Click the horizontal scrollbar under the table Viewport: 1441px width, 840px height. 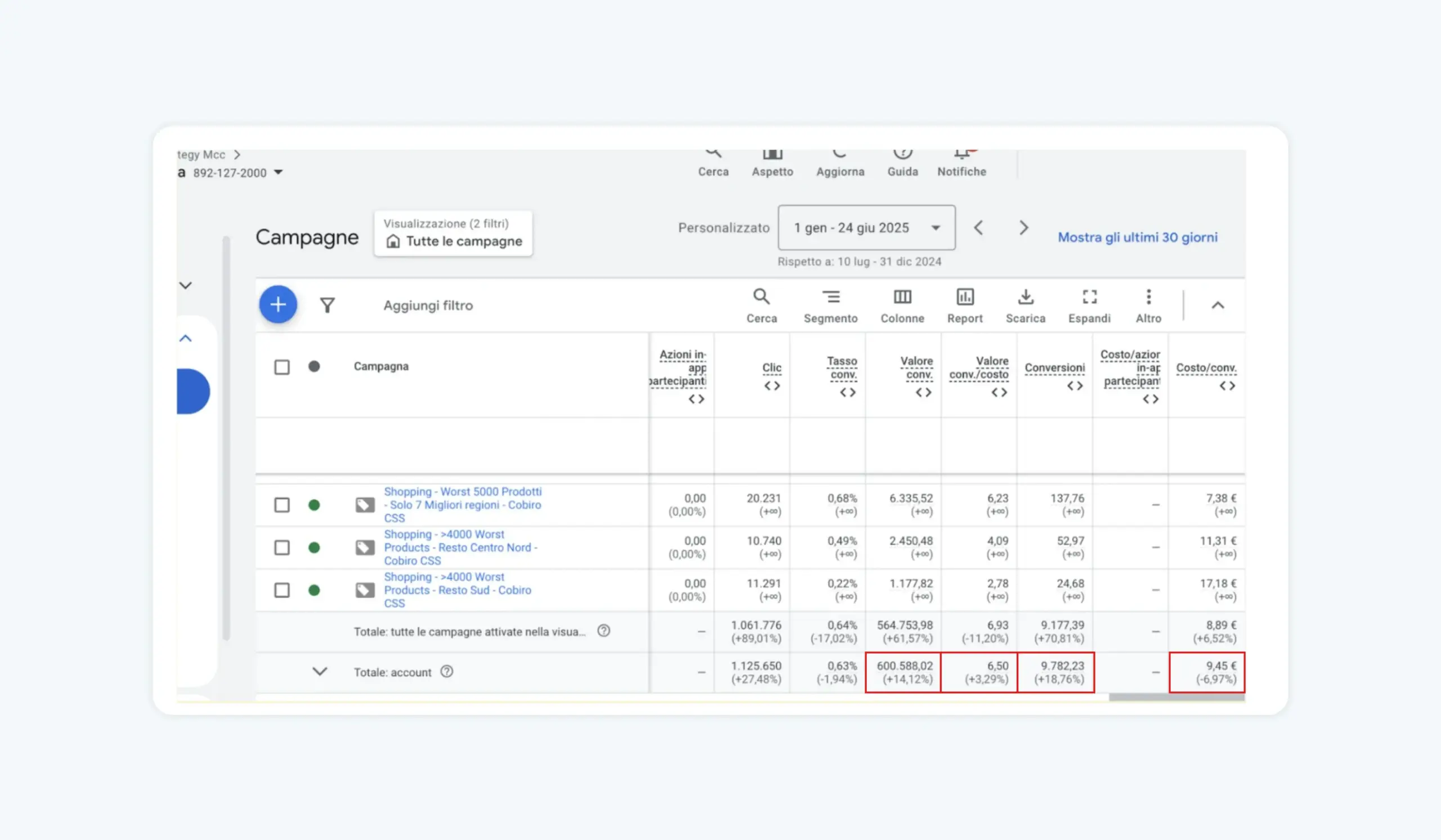[1176, 697]
